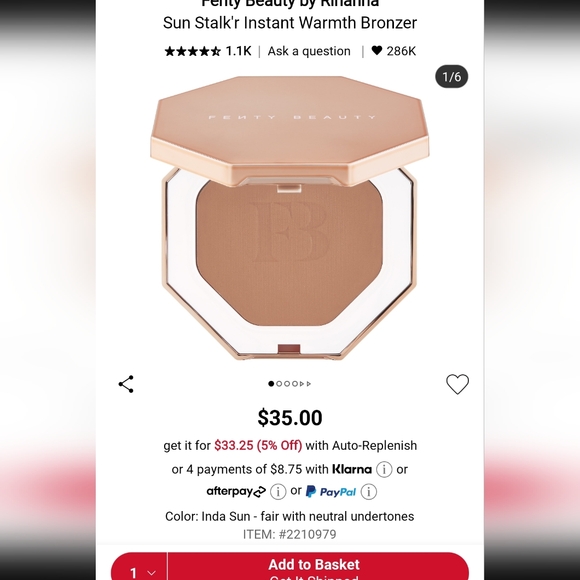Image resolution: width=580 pixels, height=580 pixels.
Task: Select the fourth image carousel dot
Action: (x=295, y=384)
